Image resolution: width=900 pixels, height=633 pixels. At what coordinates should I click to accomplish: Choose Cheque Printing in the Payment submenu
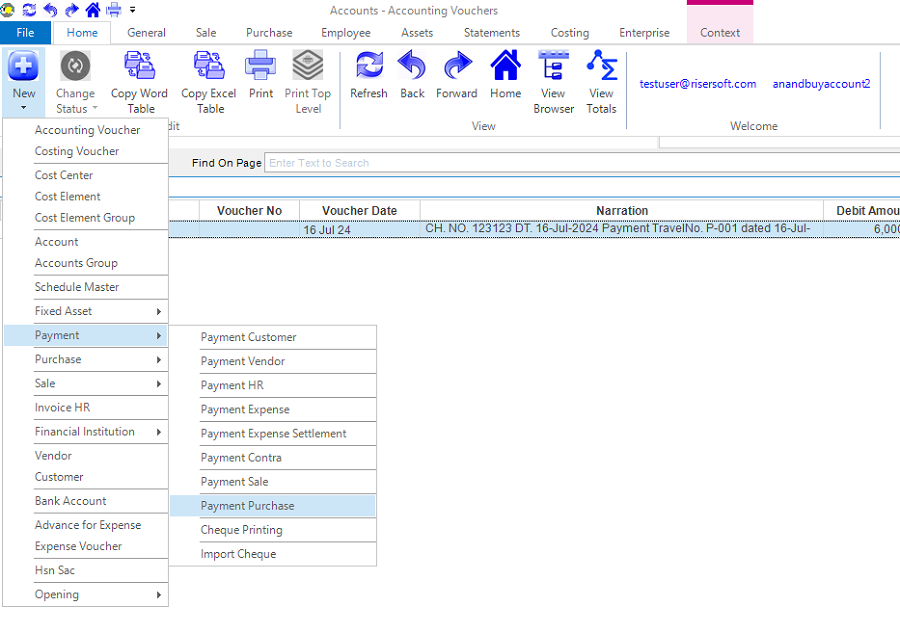click(x=241, y=530)
